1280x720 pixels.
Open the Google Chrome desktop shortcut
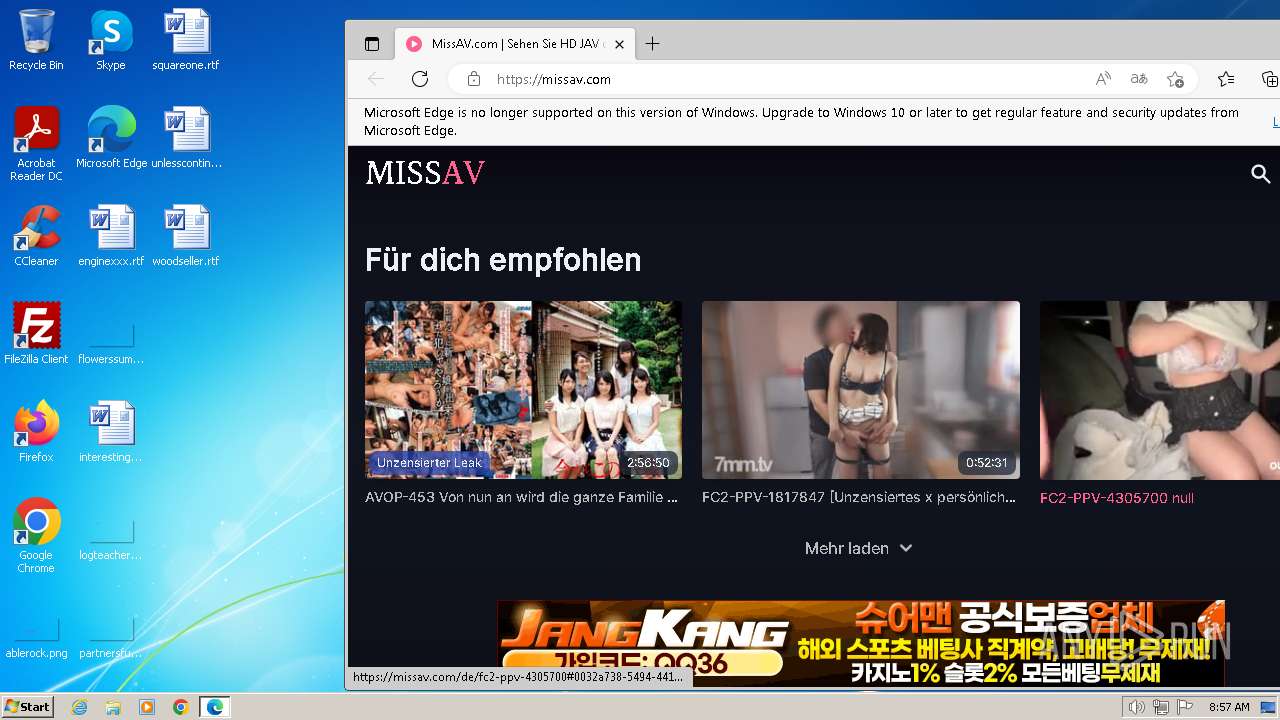(36, 536)
